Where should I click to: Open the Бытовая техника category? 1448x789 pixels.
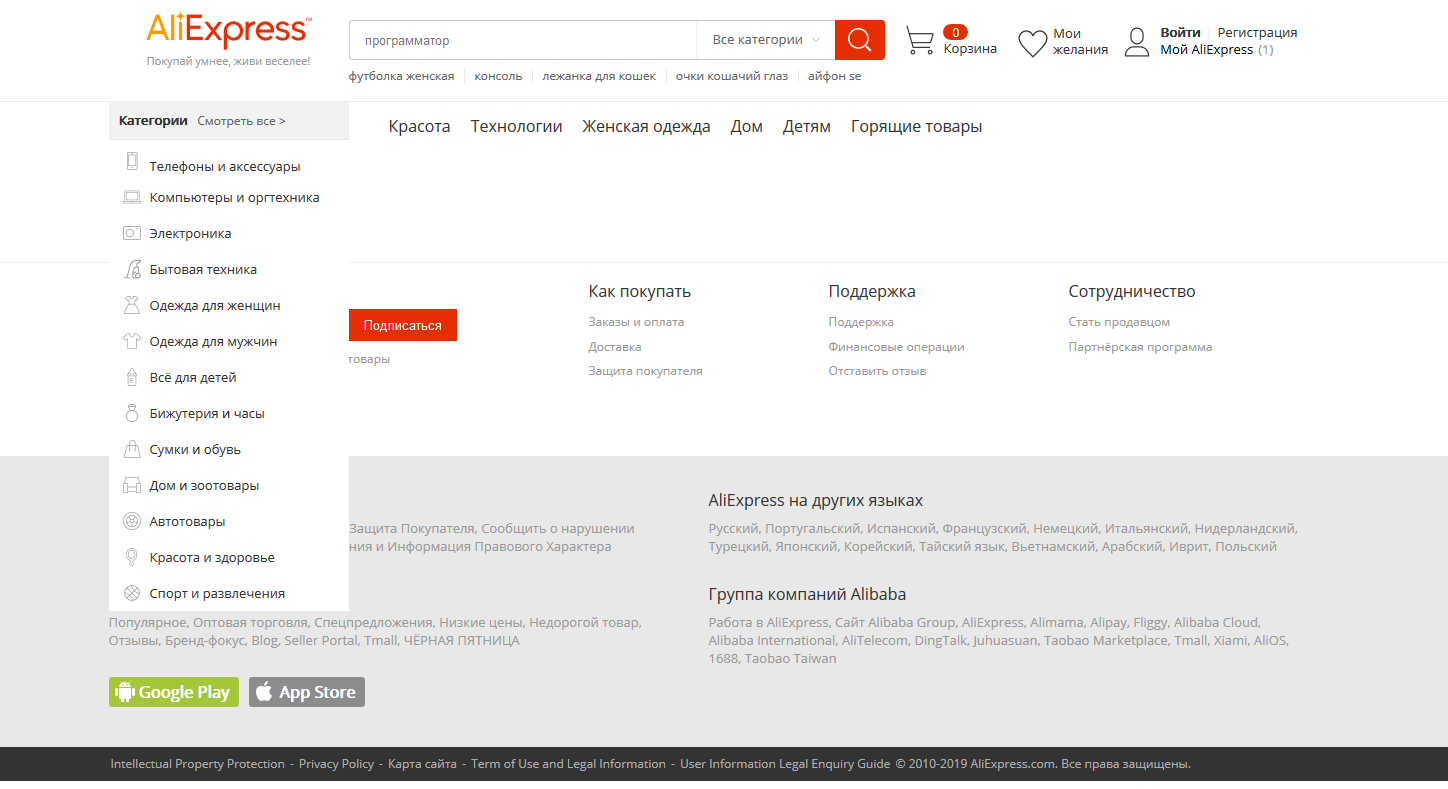pyautogui.click(x=203, y=270)
